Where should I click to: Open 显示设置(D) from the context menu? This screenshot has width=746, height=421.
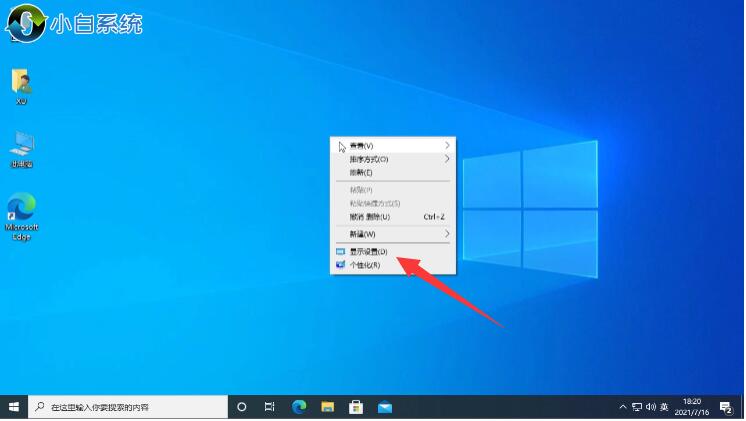[x=393, y=252]
